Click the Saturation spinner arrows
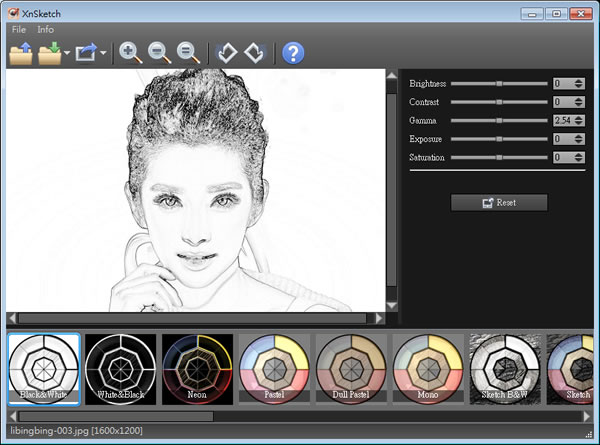 pyautogui.click(x=579, y=157)
